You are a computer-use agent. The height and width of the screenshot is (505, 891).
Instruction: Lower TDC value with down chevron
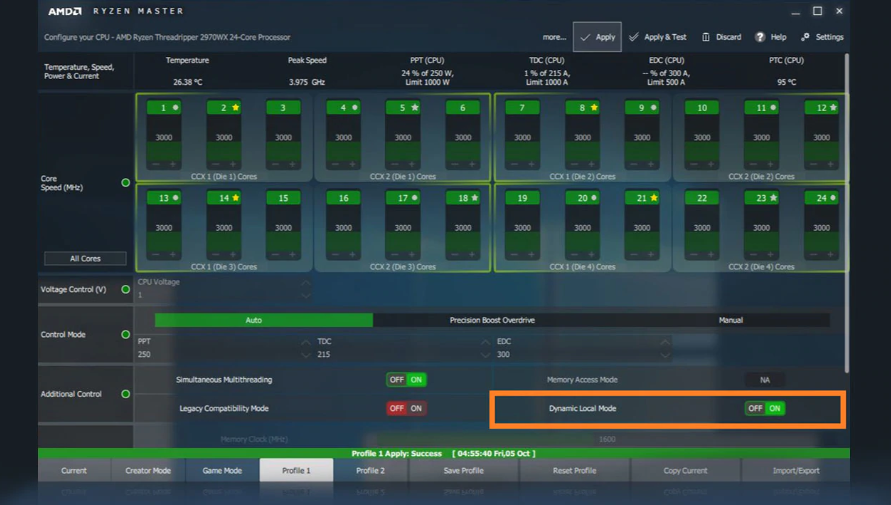pos(485,355)
